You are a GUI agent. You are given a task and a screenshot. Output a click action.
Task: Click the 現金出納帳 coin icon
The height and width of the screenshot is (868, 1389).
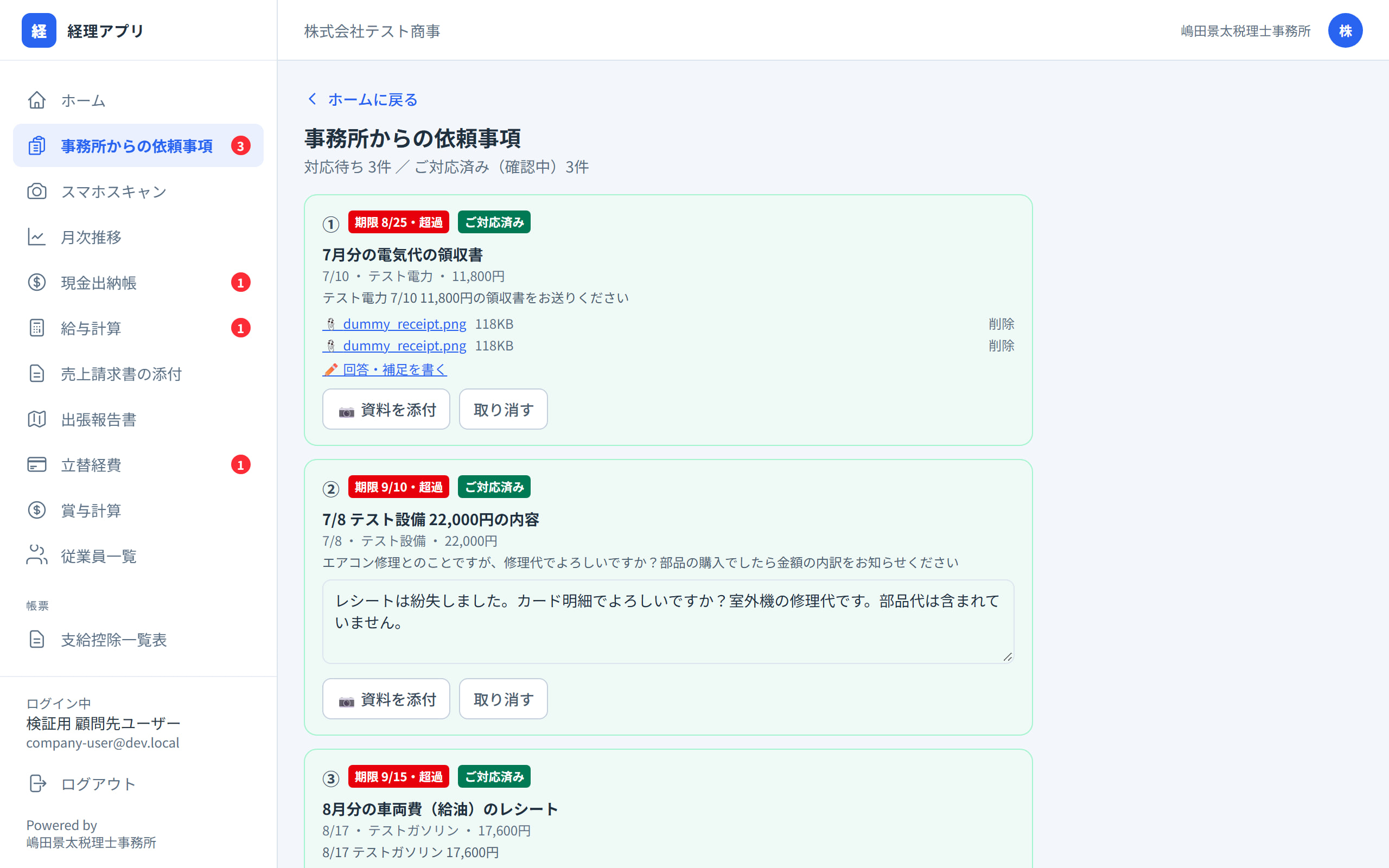[37, 283]
